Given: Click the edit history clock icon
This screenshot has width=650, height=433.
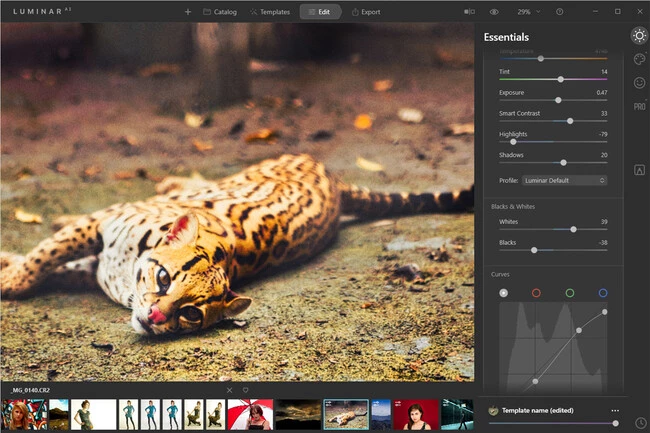Looking at the screenshot, I should point(639,423).
